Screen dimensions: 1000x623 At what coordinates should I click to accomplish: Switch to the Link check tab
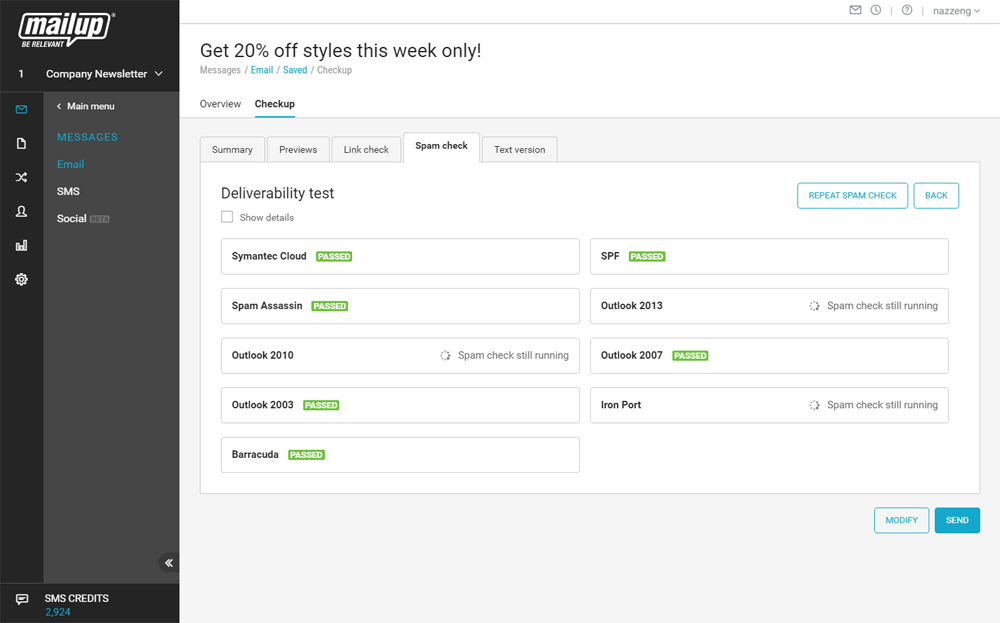coord(366,150)
